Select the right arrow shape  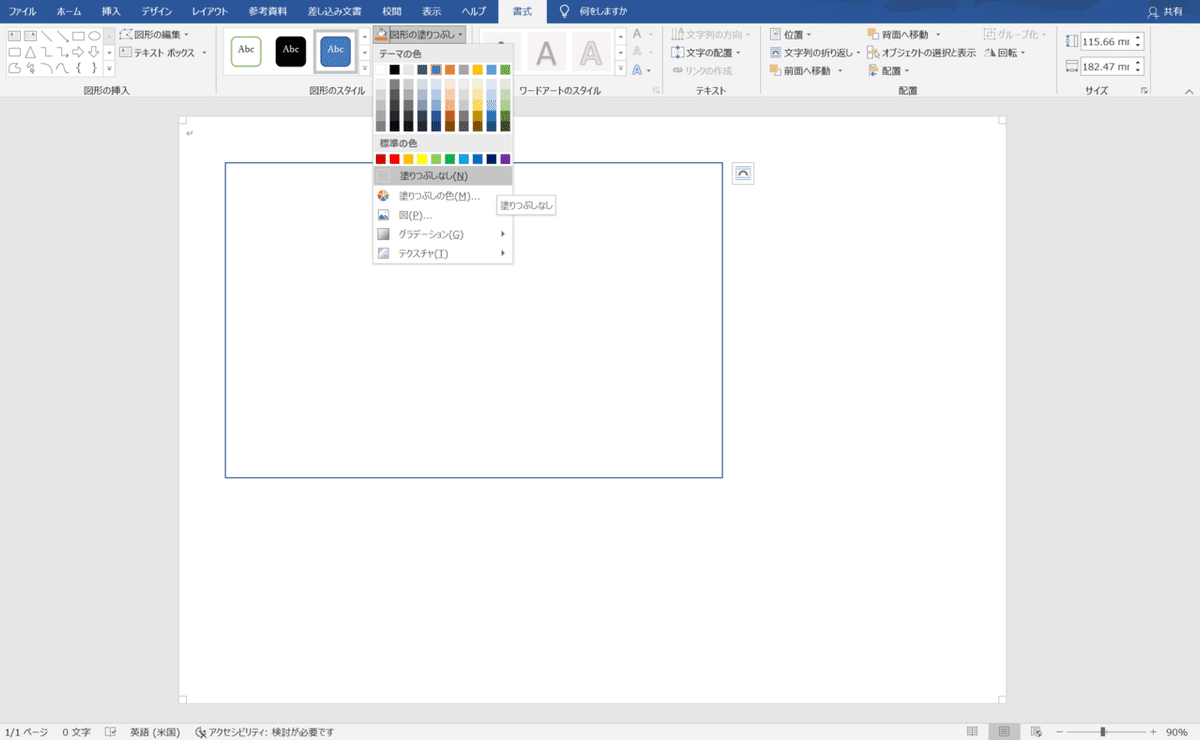78,52
